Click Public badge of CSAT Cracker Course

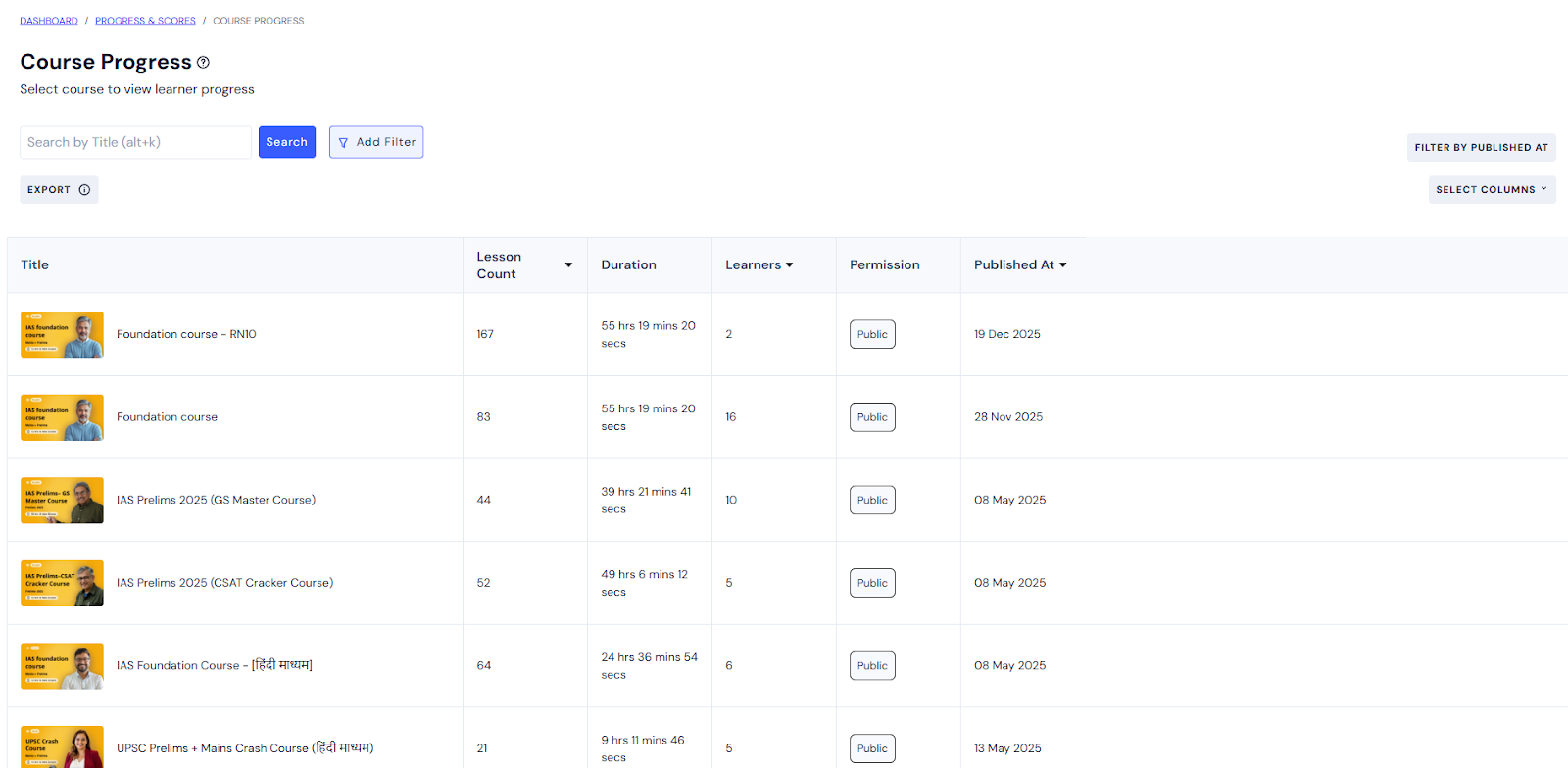coord(871,583)
